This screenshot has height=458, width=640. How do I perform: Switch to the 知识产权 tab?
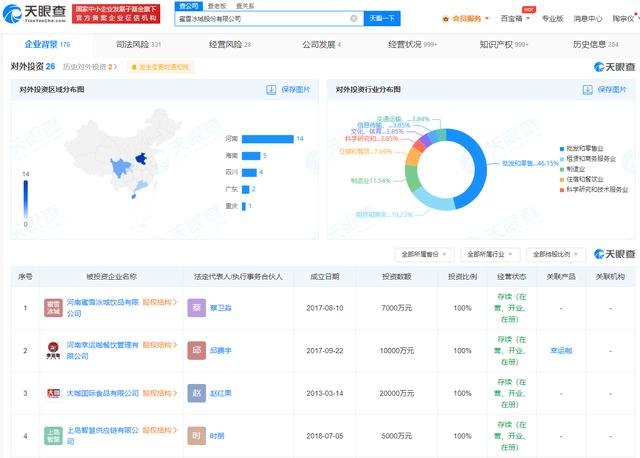pos(504,44)
